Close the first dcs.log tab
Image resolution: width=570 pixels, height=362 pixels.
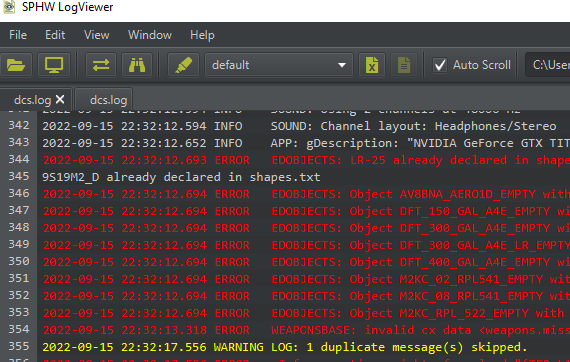coord(60,99)
